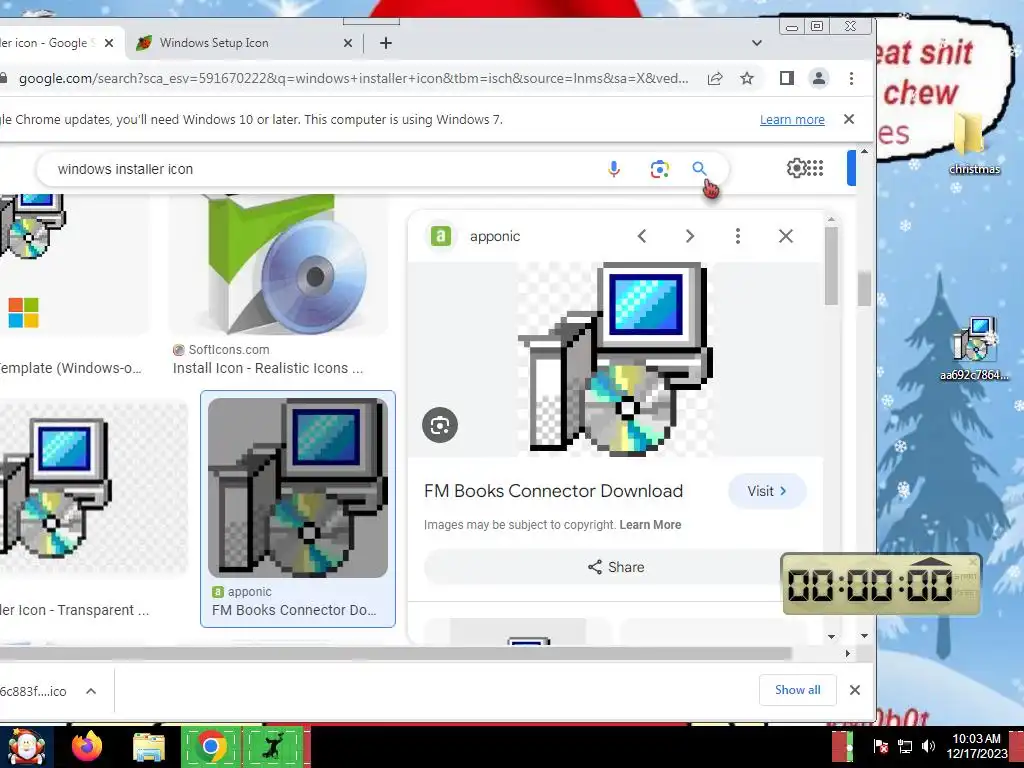Expand the tab search dropdown

coord(757,43)
